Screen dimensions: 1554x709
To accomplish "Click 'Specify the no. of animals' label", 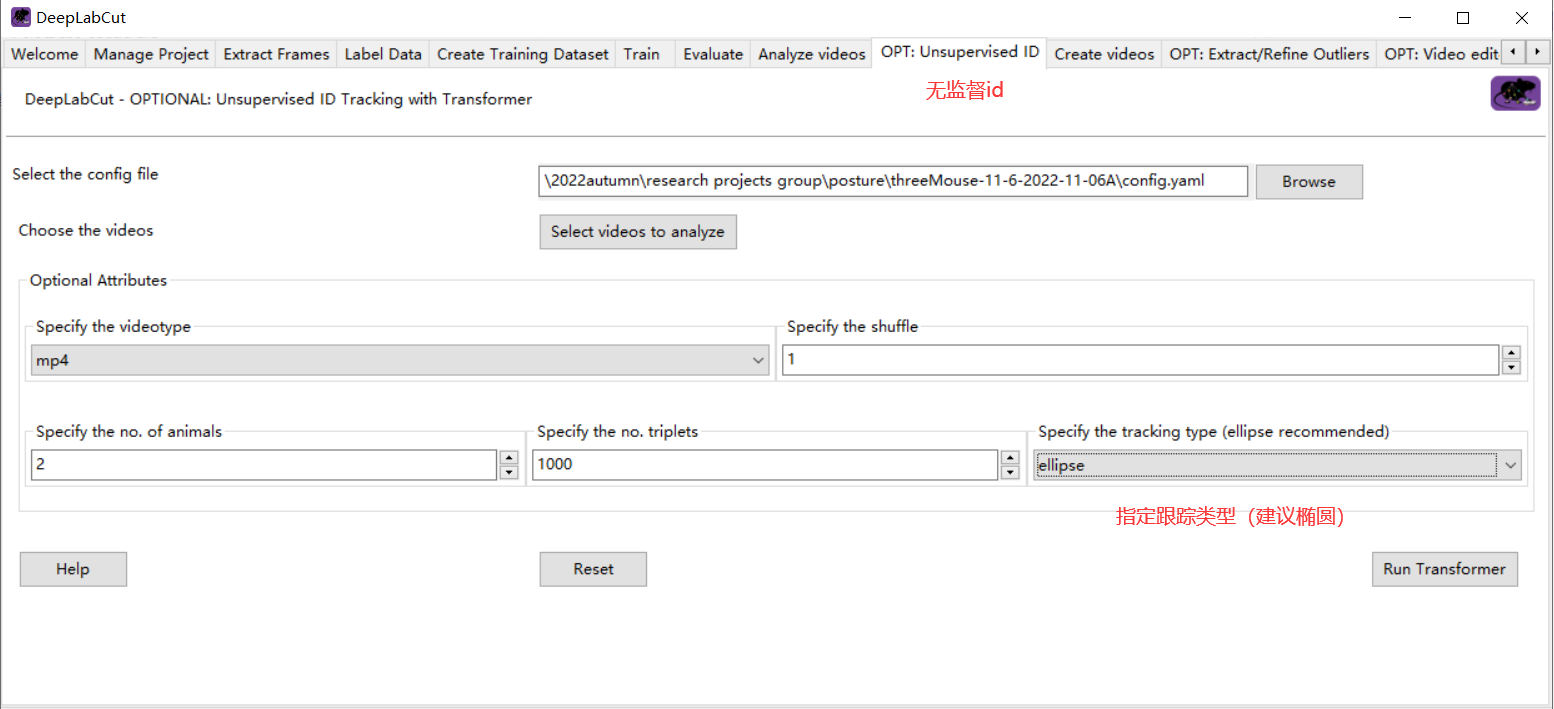I will [129, 432].
